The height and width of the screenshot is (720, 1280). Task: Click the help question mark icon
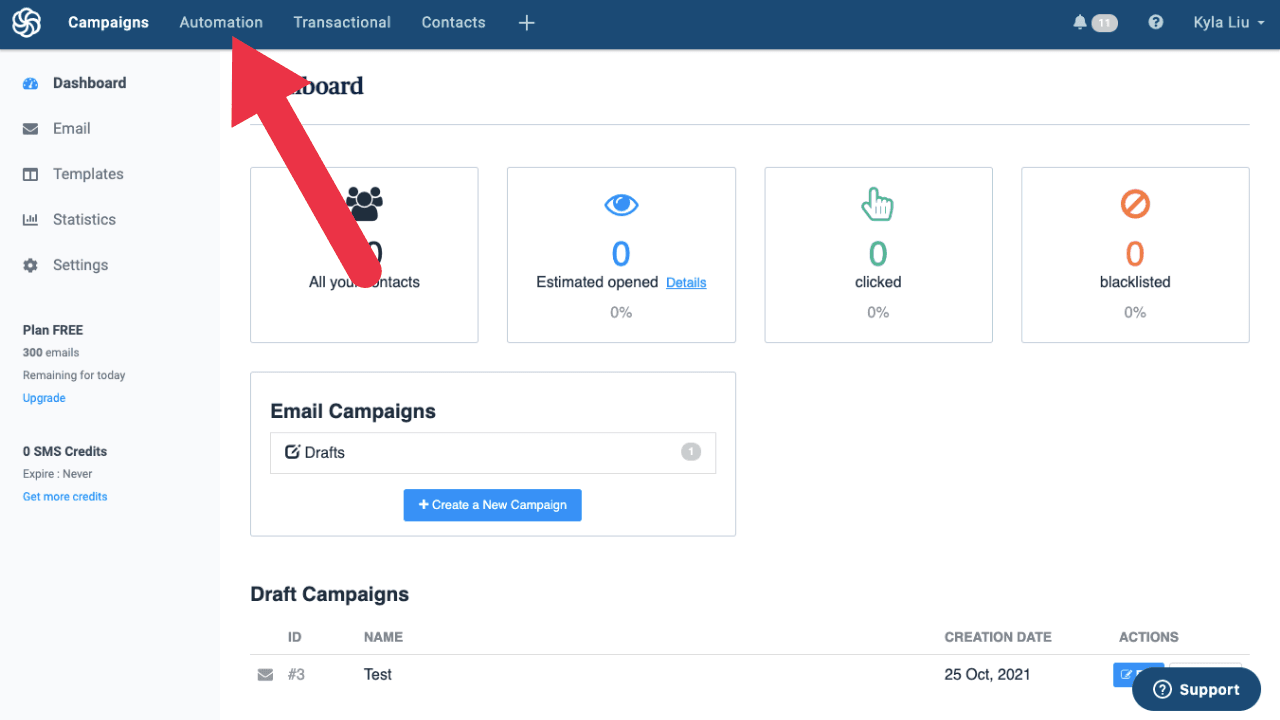pos(1156,22)
